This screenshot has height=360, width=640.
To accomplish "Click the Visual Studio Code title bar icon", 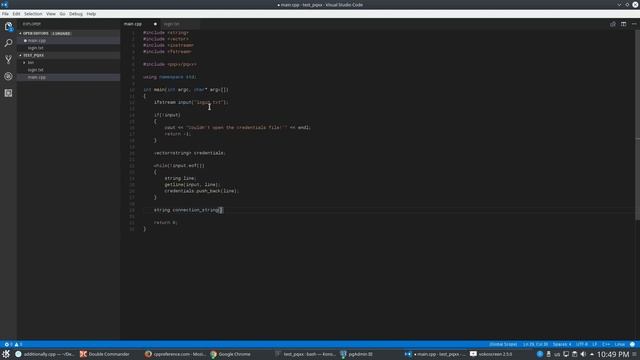I will pos(4,4).
